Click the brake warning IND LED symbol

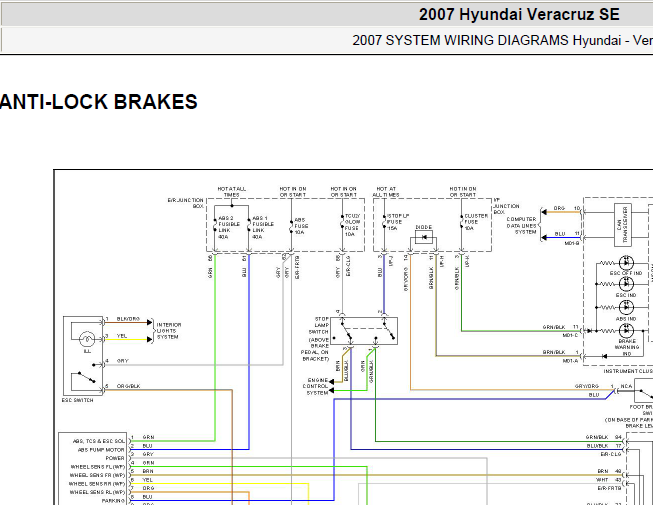point(626,331)
